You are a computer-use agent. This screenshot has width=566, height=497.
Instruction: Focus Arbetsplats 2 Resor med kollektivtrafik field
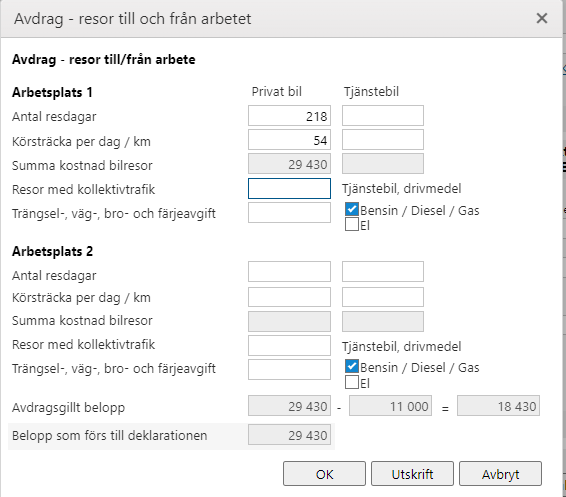point(289,345)
